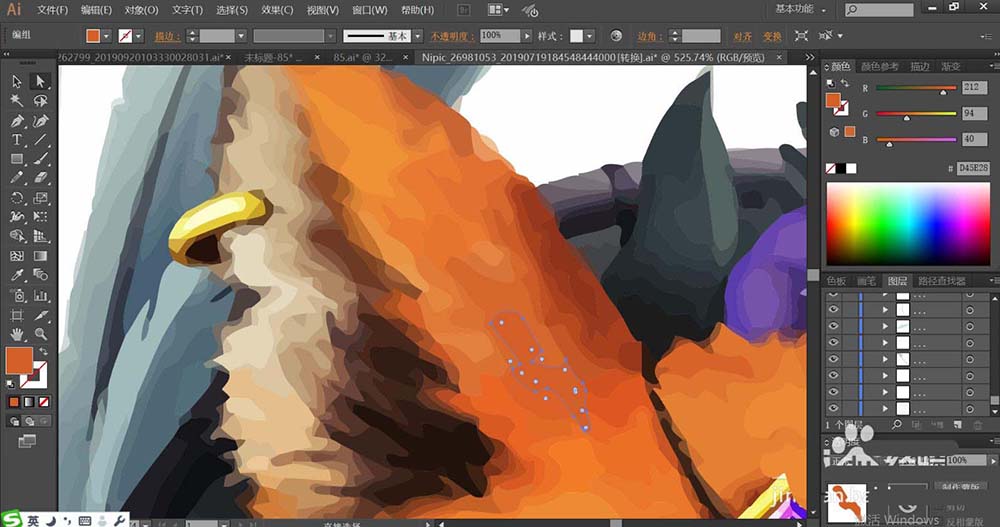1000x527 pixels.
Task: Select the Symbol Sprayer tool
Action: [17, 295]
